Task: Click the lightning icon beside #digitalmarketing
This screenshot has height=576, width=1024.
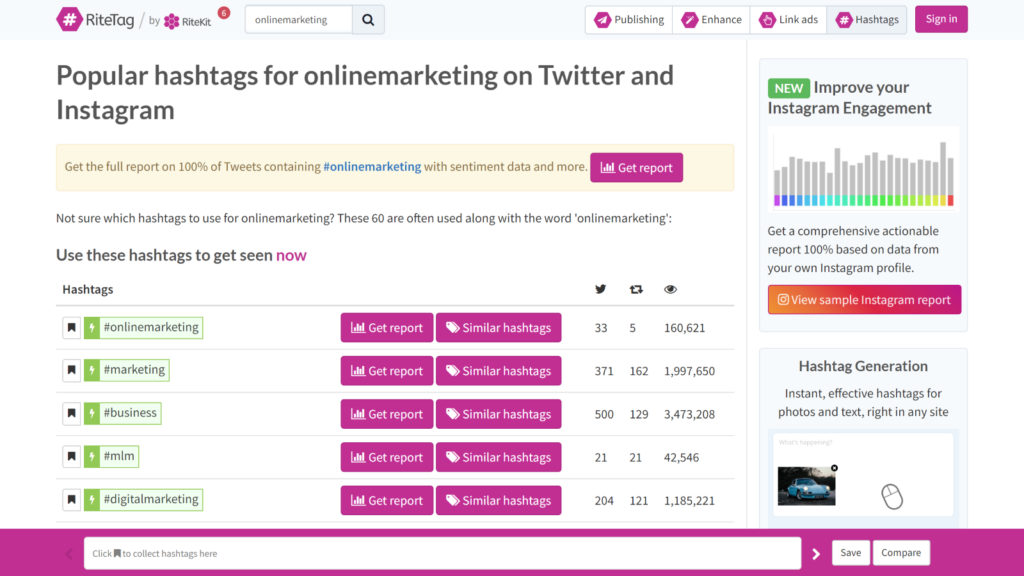Action: coord(92,500)
